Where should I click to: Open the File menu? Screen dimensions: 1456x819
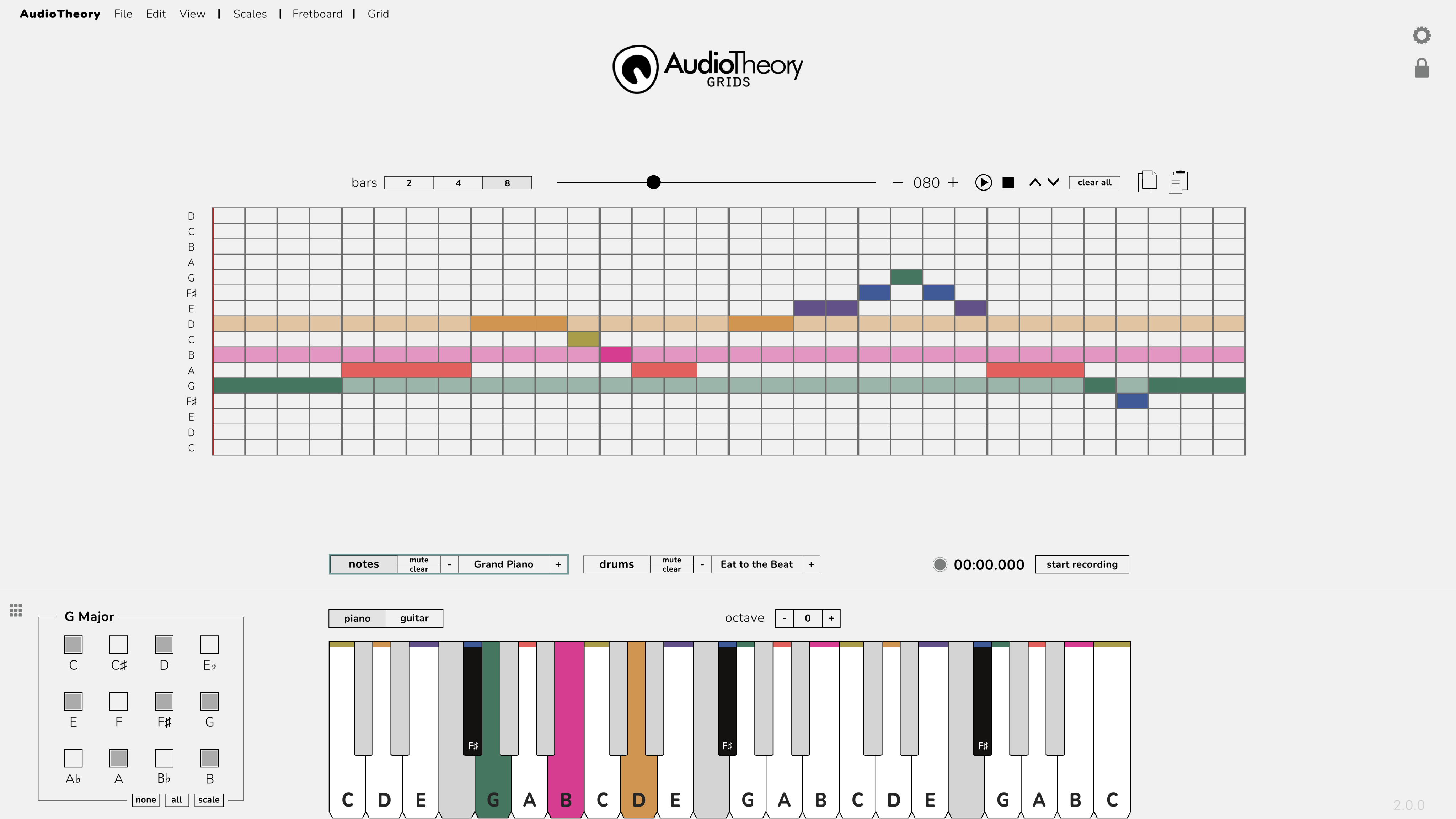pos(123,14)
